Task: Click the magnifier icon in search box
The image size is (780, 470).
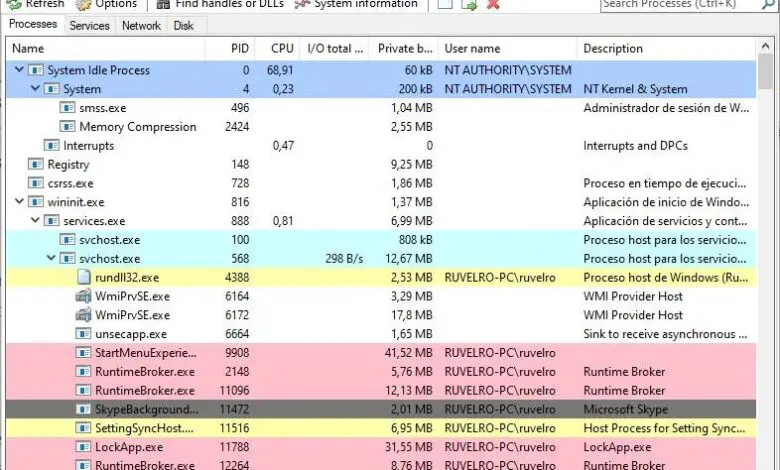Action: (x=768, y=4)
